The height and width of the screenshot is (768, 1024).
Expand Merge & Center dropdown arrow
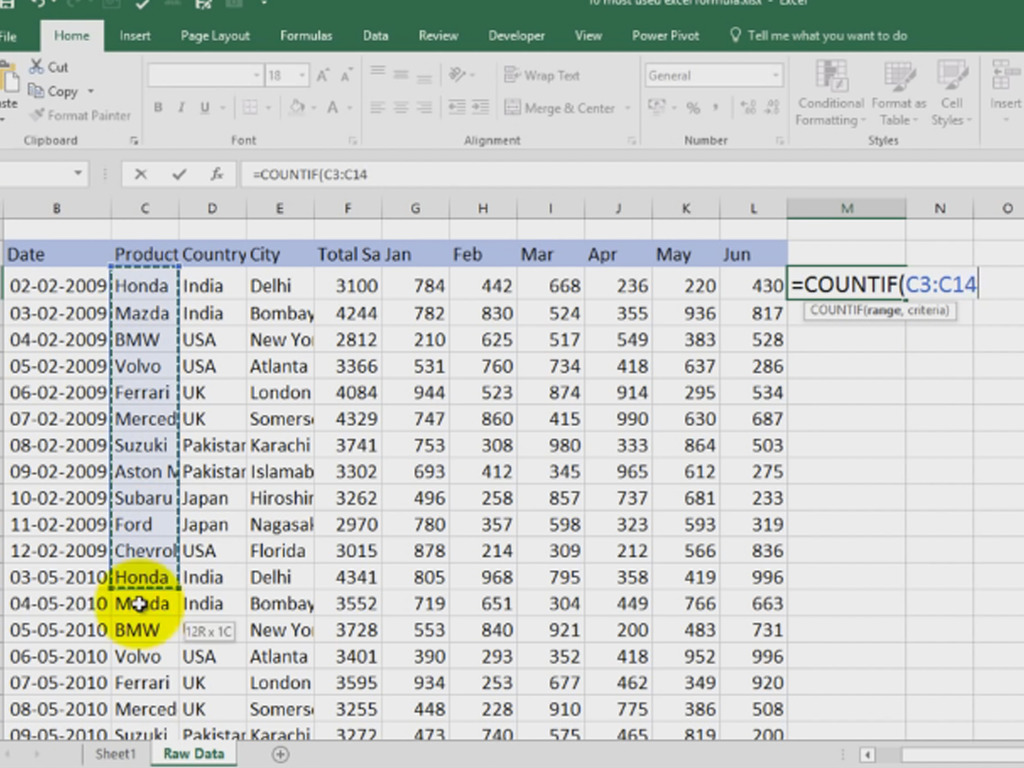[628, 108]
